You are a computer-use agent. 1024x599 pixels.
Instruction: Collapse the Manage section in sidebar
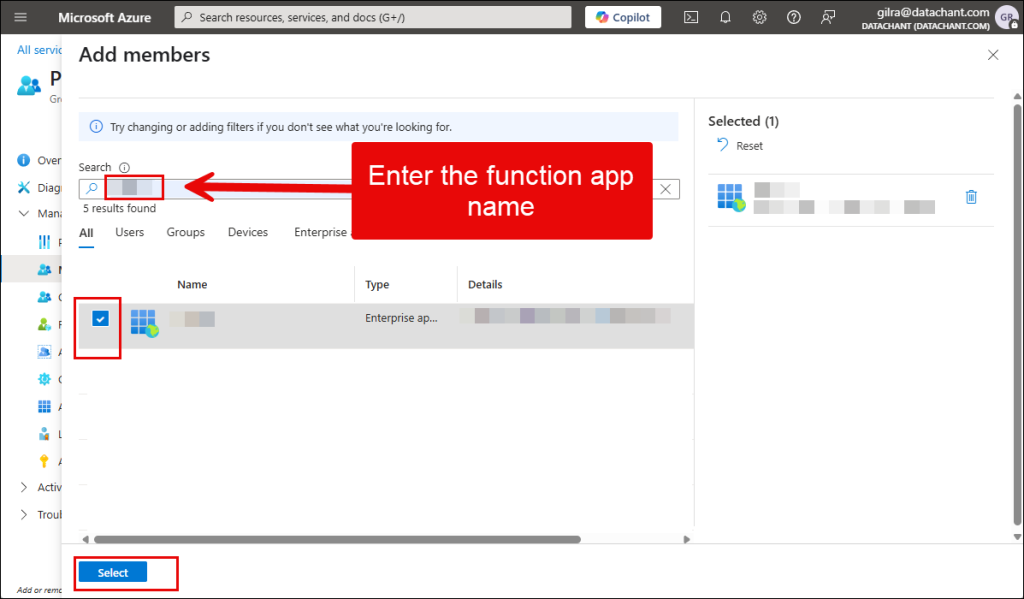click(x=25, y=213)
